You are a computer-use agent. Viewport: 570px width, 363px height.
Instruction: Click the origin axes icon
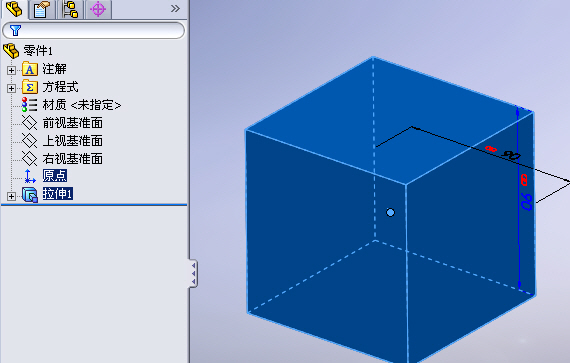[x=29, y=176]
